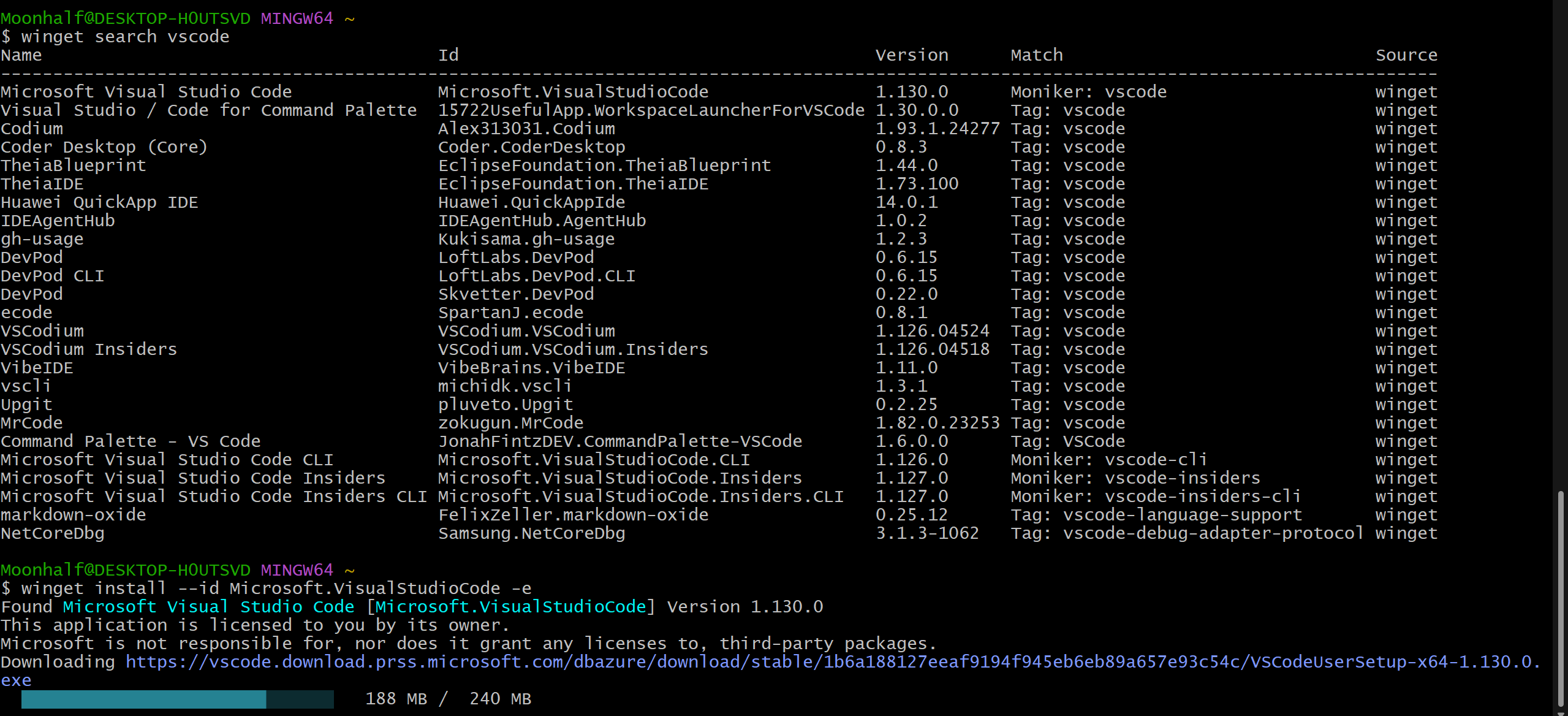Click the name "TheiaBlueprint" in Name column
The image size is (1568, 716).
(74, 166)
